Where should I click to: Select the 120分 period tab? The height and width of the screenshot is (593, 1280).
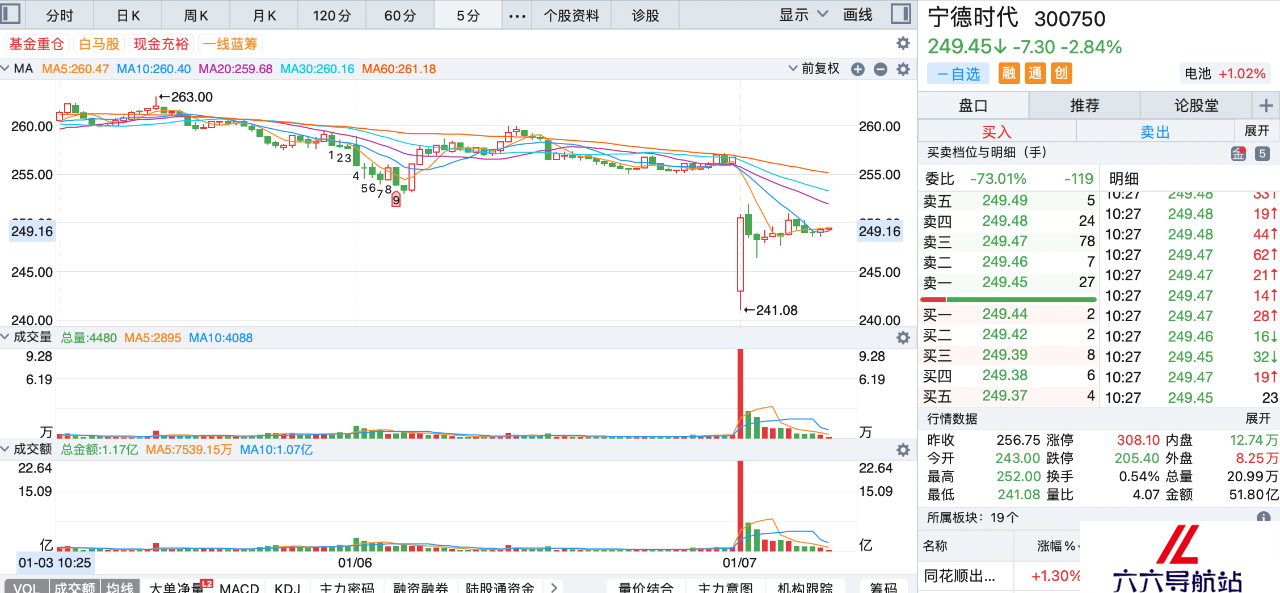click(332, 15)
